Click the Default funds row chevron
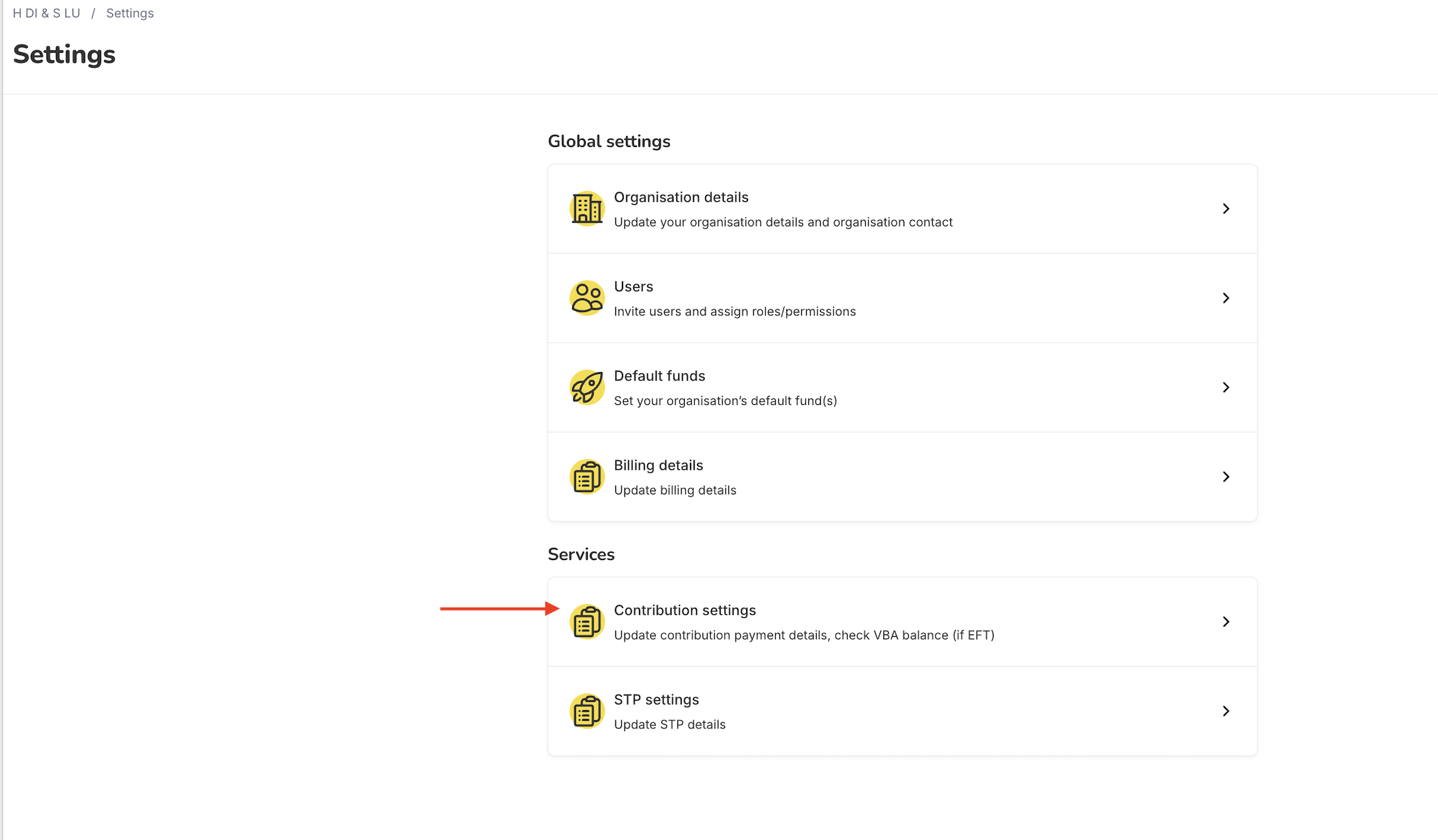The image size is (1438, 840). pos(1225,387)
